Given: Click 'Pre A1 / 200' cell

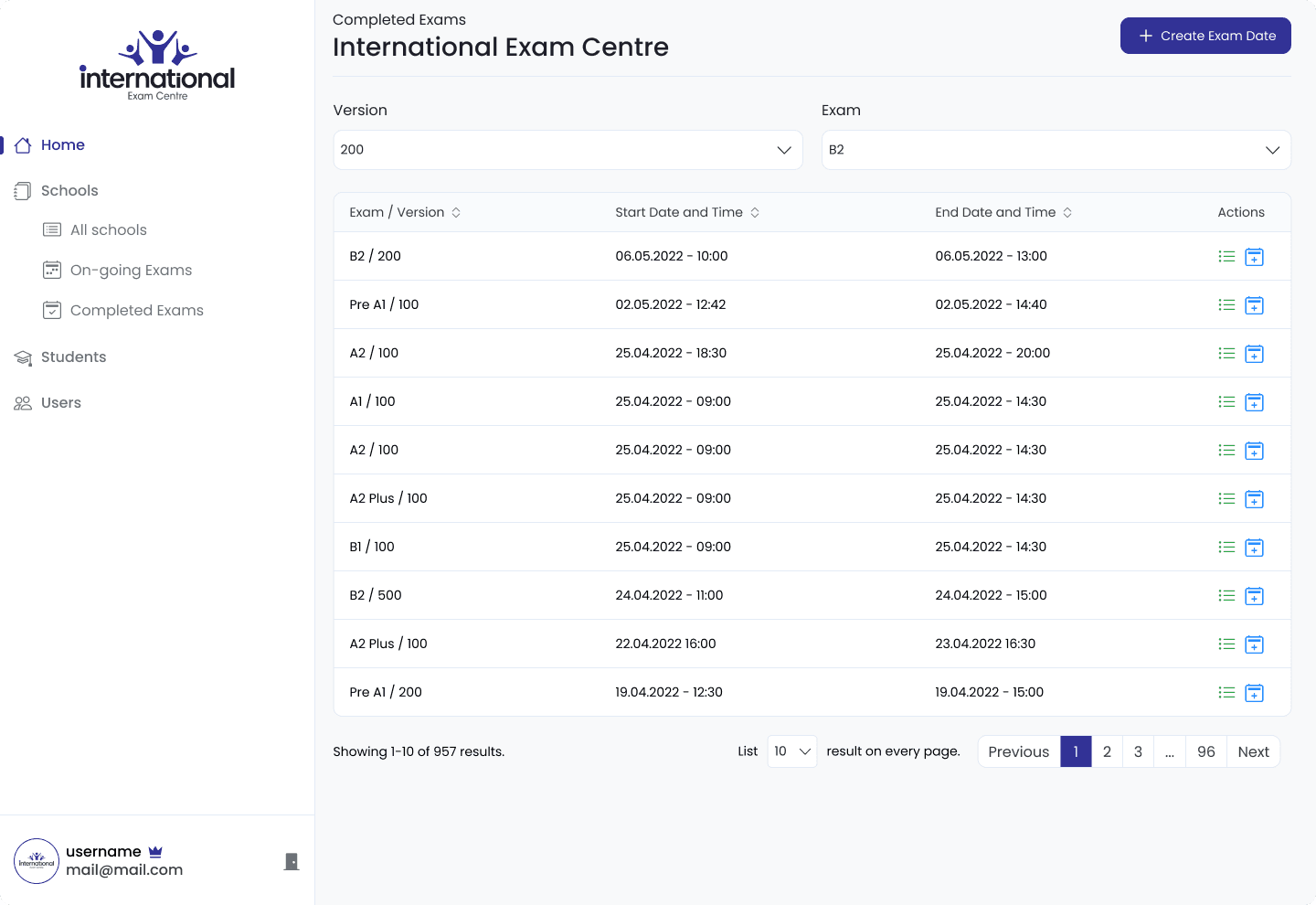Looking at the screenshot, I should point(386,692).
